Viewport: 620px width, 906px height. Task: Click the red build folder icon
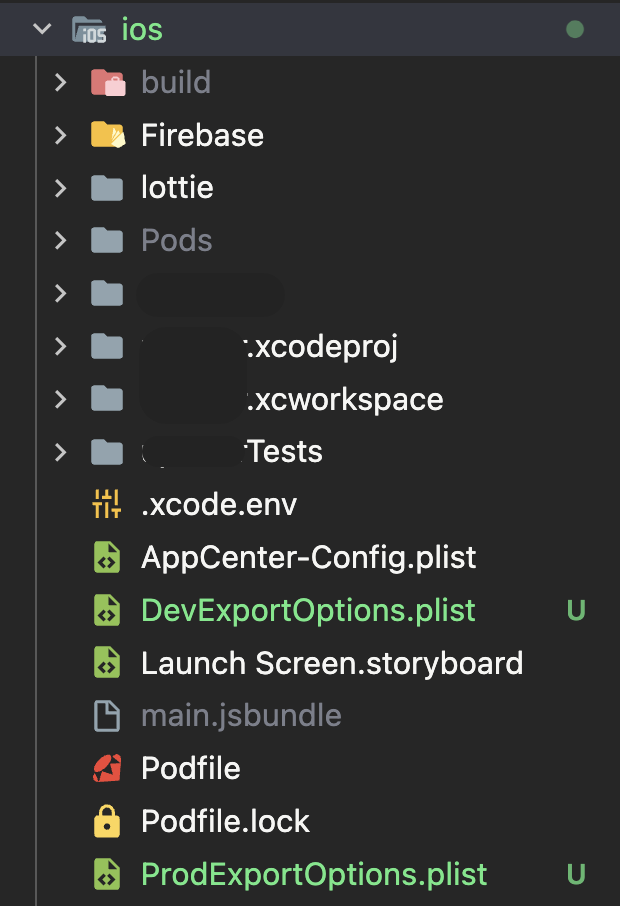point(107,82)
